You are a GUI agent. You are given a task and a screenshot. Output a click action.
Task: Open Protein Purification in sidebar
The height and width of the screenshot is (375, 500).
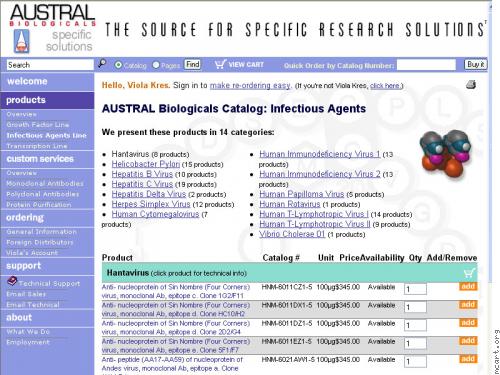tap(39, 204)
